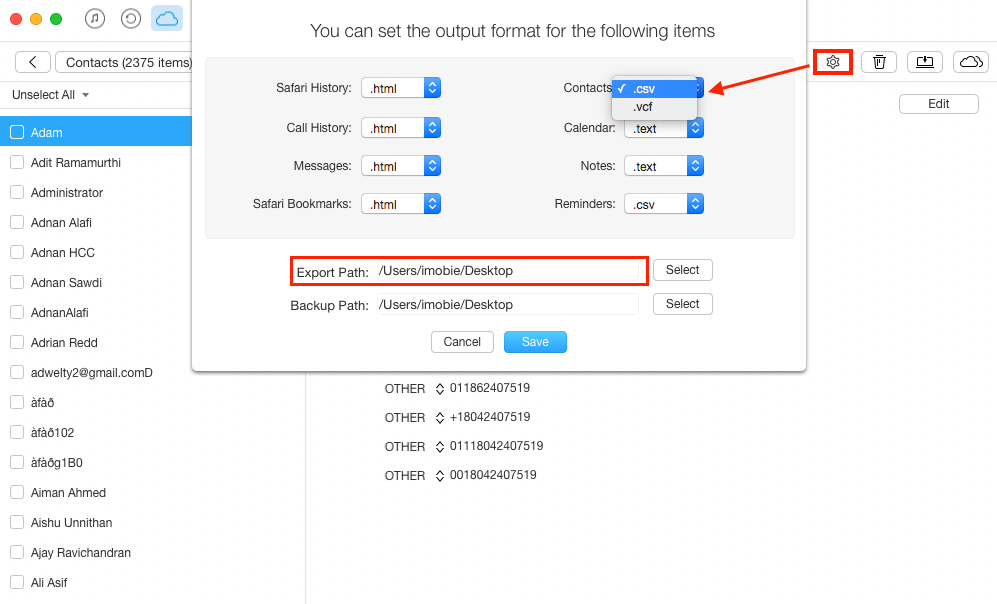The image size is (997, 604).
Task: Click the Backup Path text field
Action: [507, 305]
